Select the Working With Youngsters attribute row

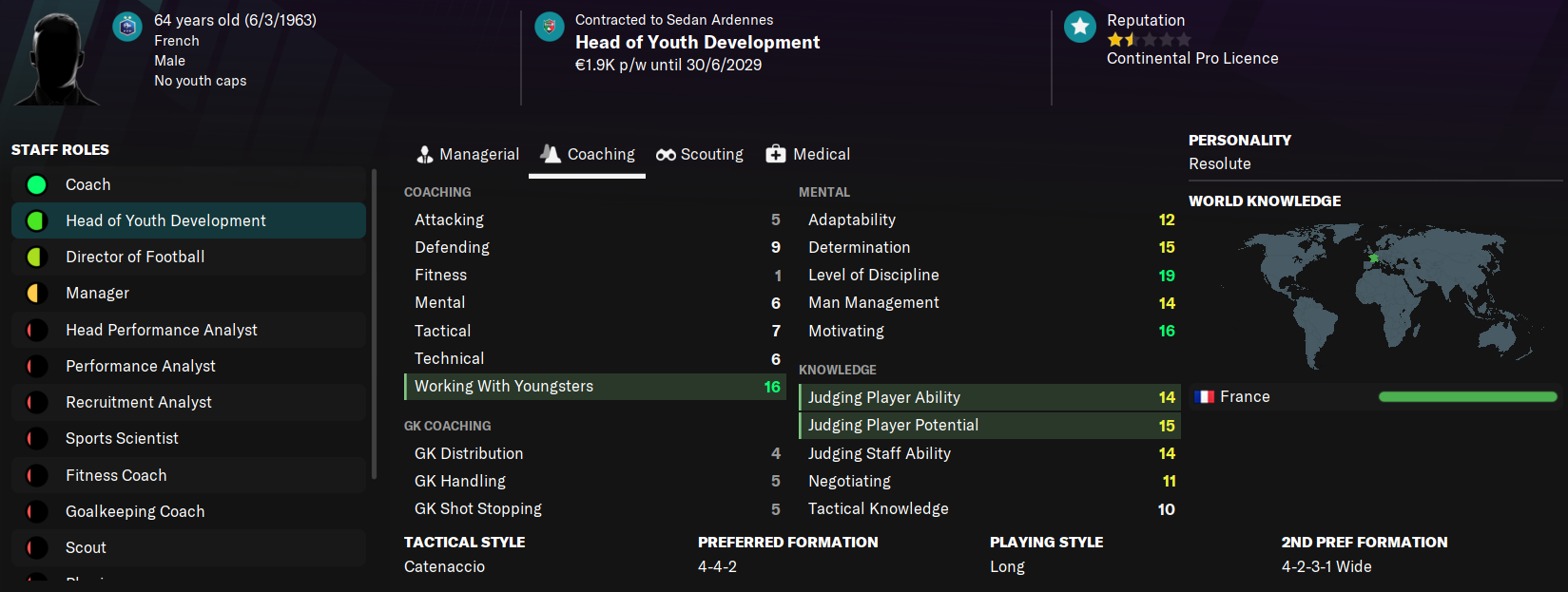[595, 387]
